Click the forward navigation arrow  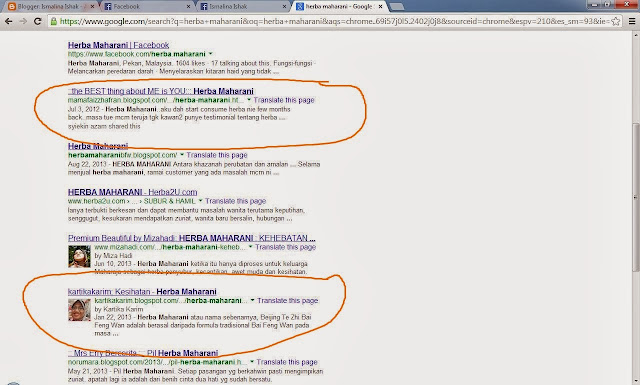click(x=23, y=21)
